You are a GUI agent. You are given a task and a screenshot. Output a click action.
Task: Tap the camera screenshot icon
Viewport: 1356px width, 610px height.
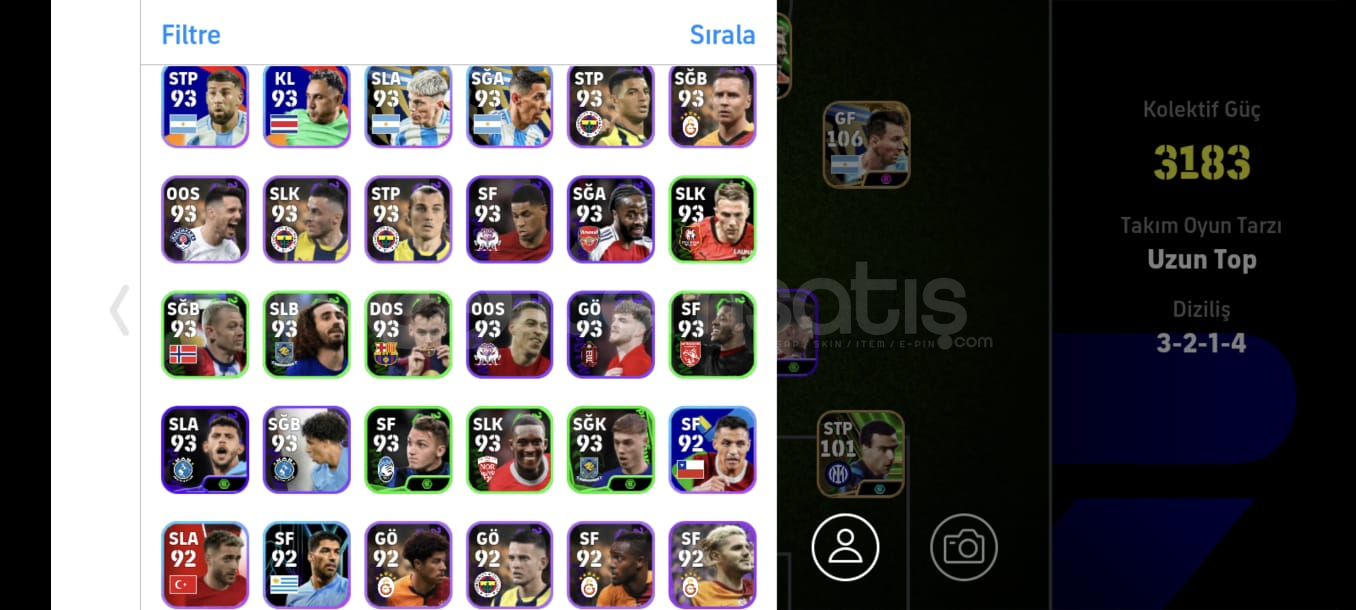pyautogui.click(x=964, y=547)
